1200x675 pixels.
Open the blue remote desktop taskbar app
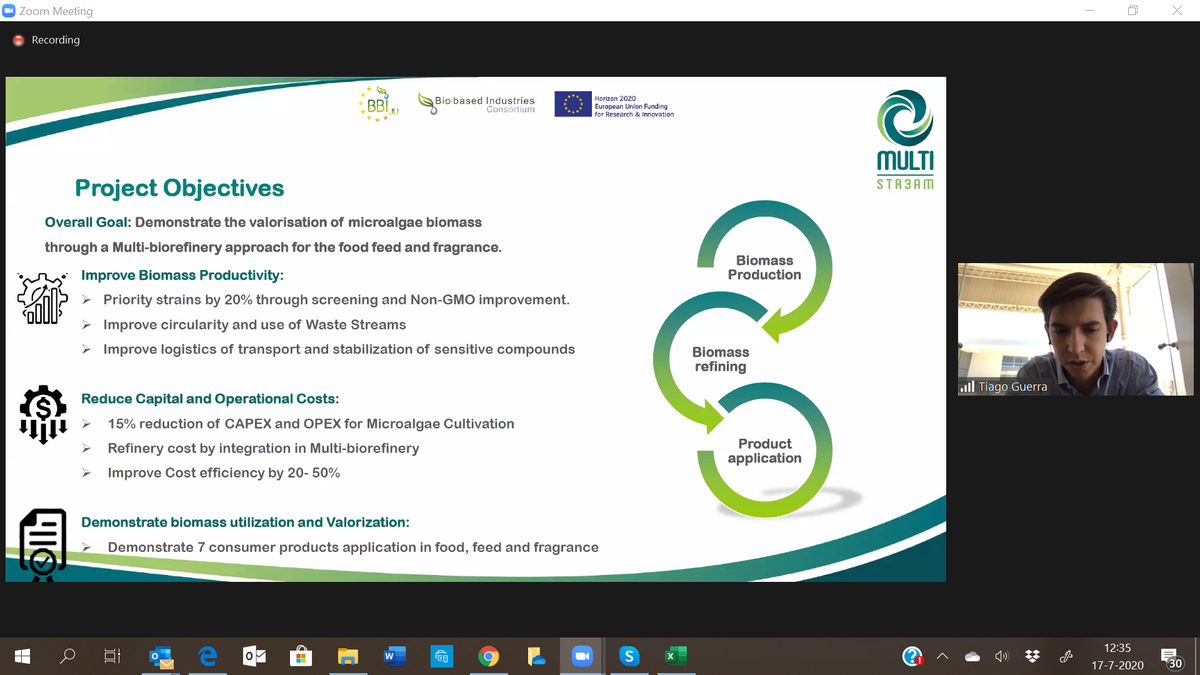click(441, 656)
